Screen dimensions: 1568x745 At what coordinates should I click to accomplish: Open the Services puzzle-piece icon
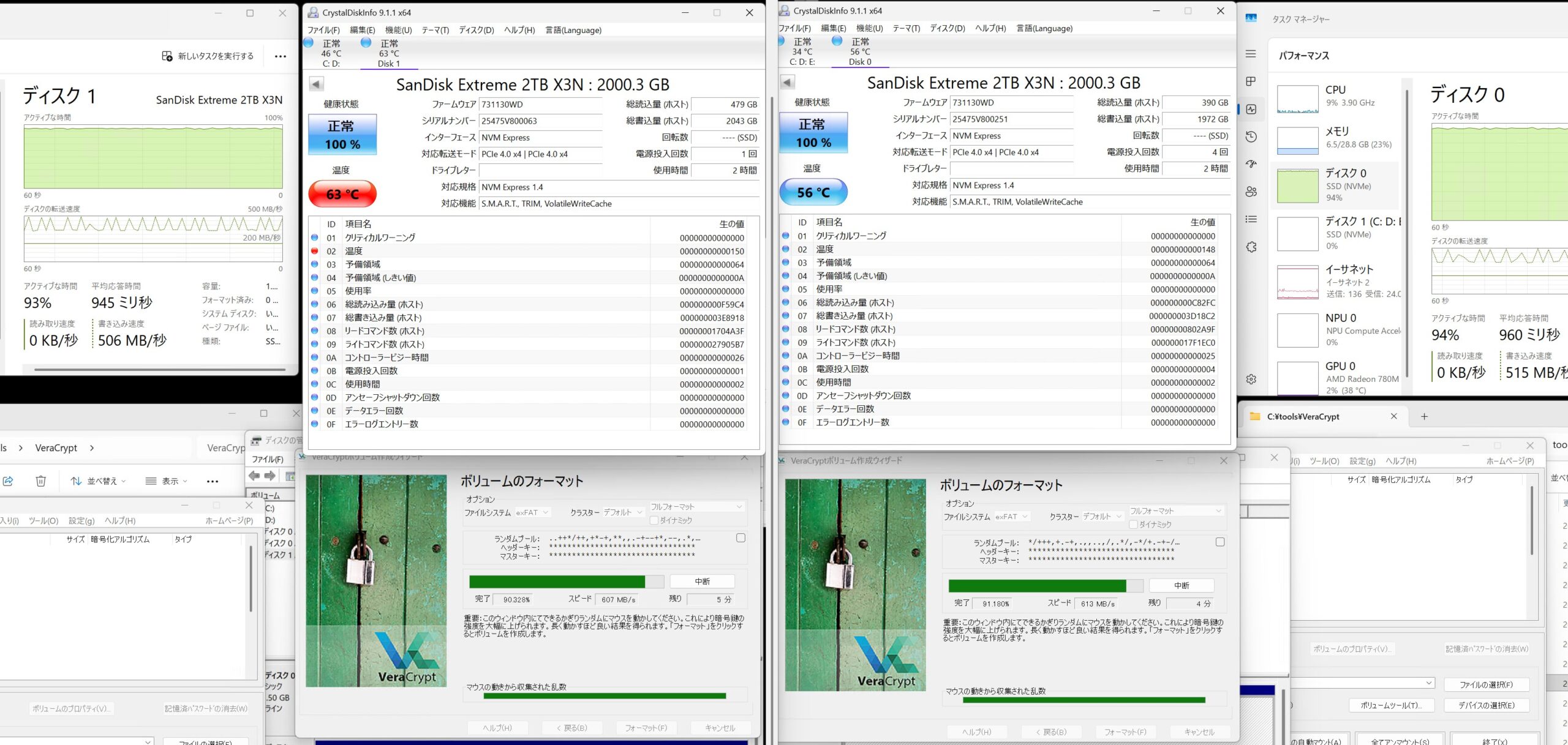[1251, 247]
